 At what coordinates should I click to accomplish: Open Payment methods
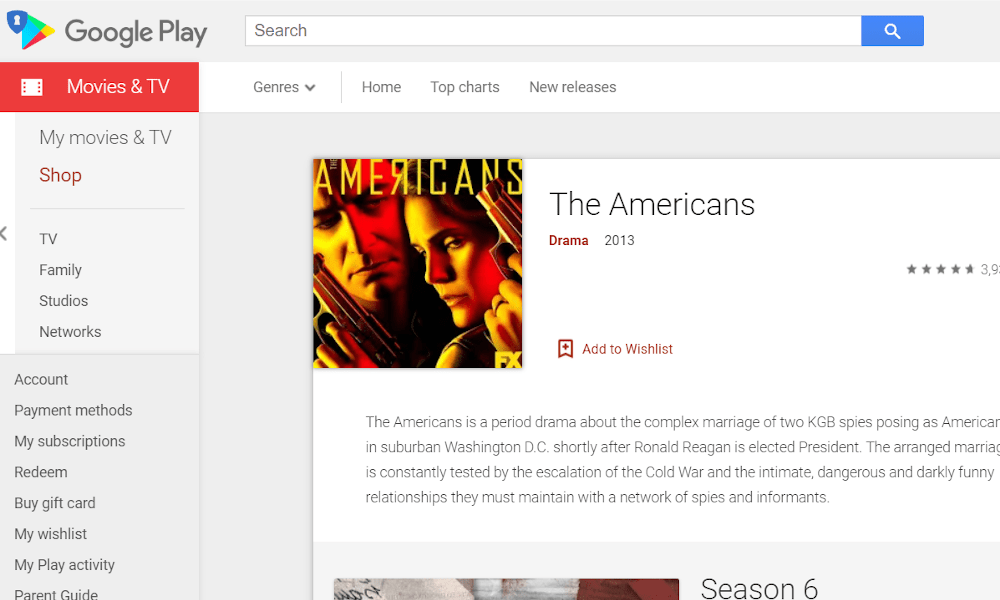click(73, 411)
